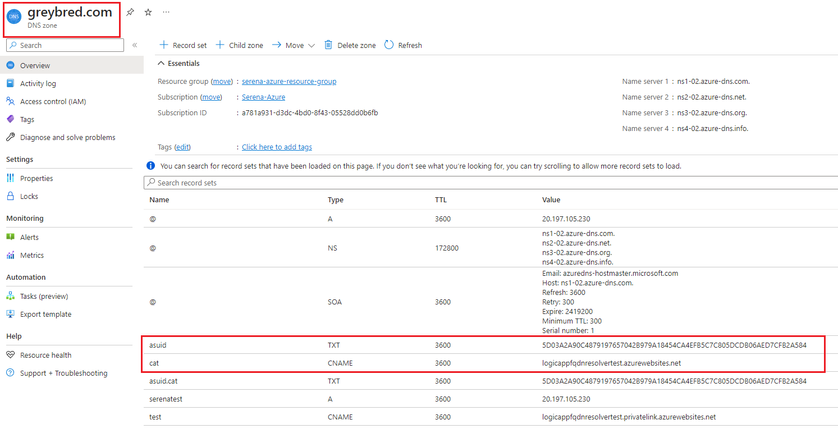This screenshot has height=436, width=838.
Task: Click the Tasks (preview) icon
Action: click(x=10, y=295)
